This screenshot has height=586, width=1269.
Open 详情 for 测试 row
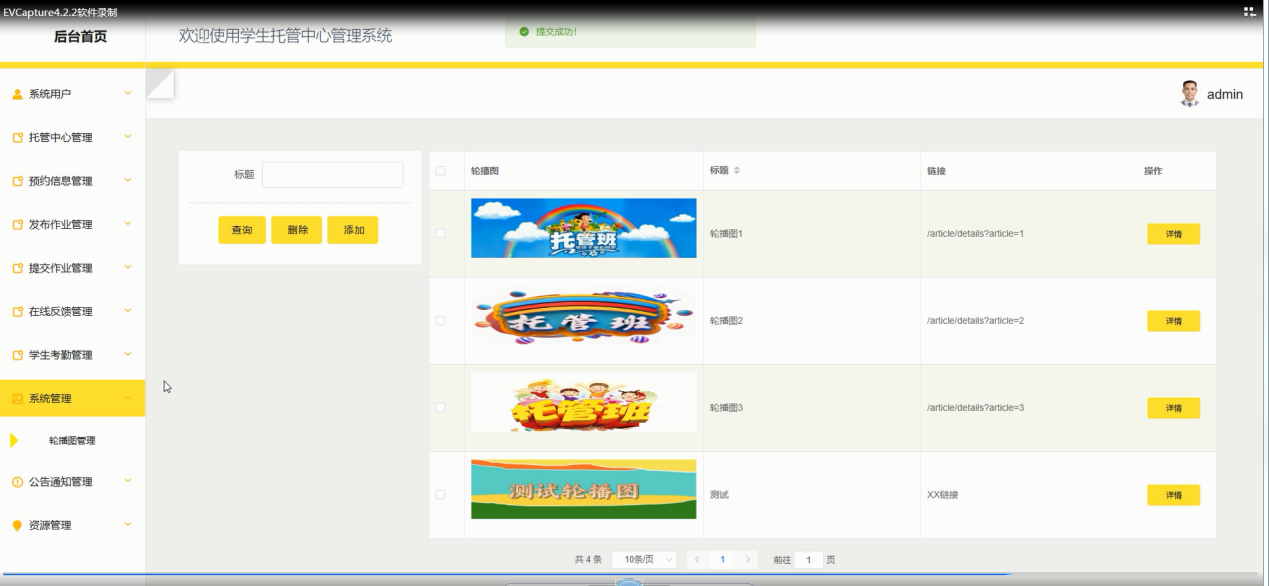[x=1173, y=495]
